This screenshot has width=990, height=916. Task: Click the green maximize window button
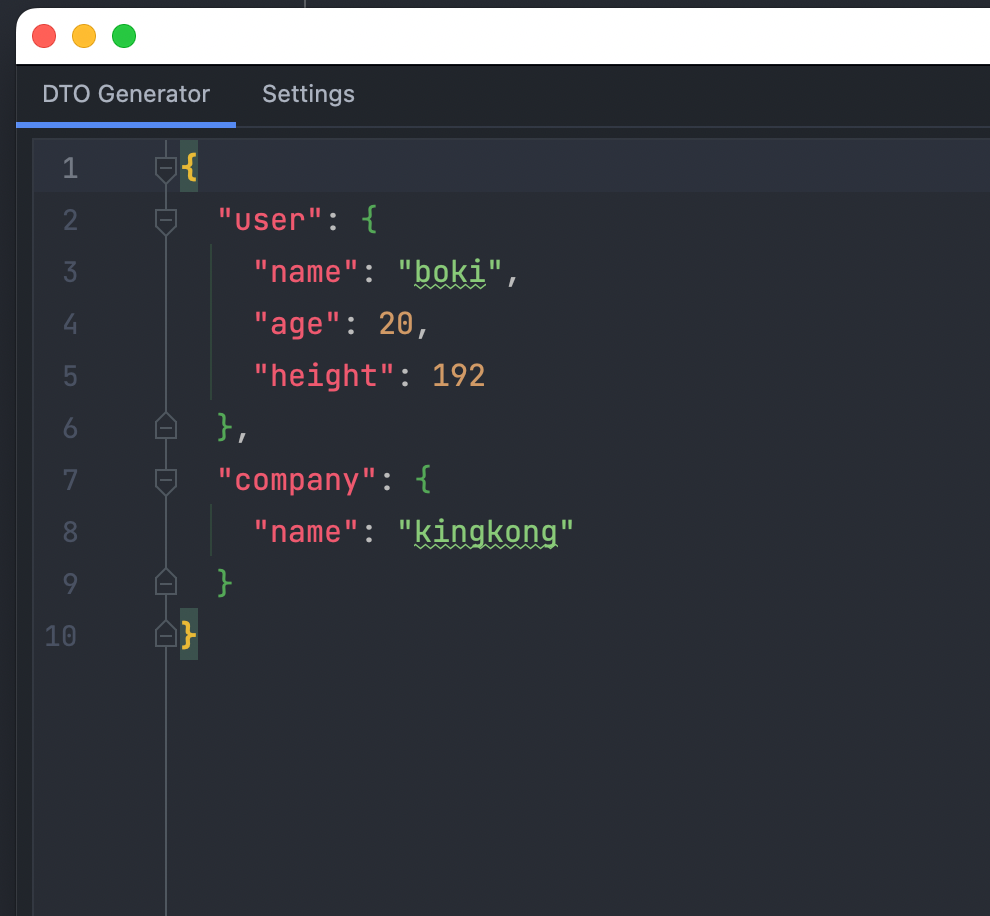click(124, 36)
